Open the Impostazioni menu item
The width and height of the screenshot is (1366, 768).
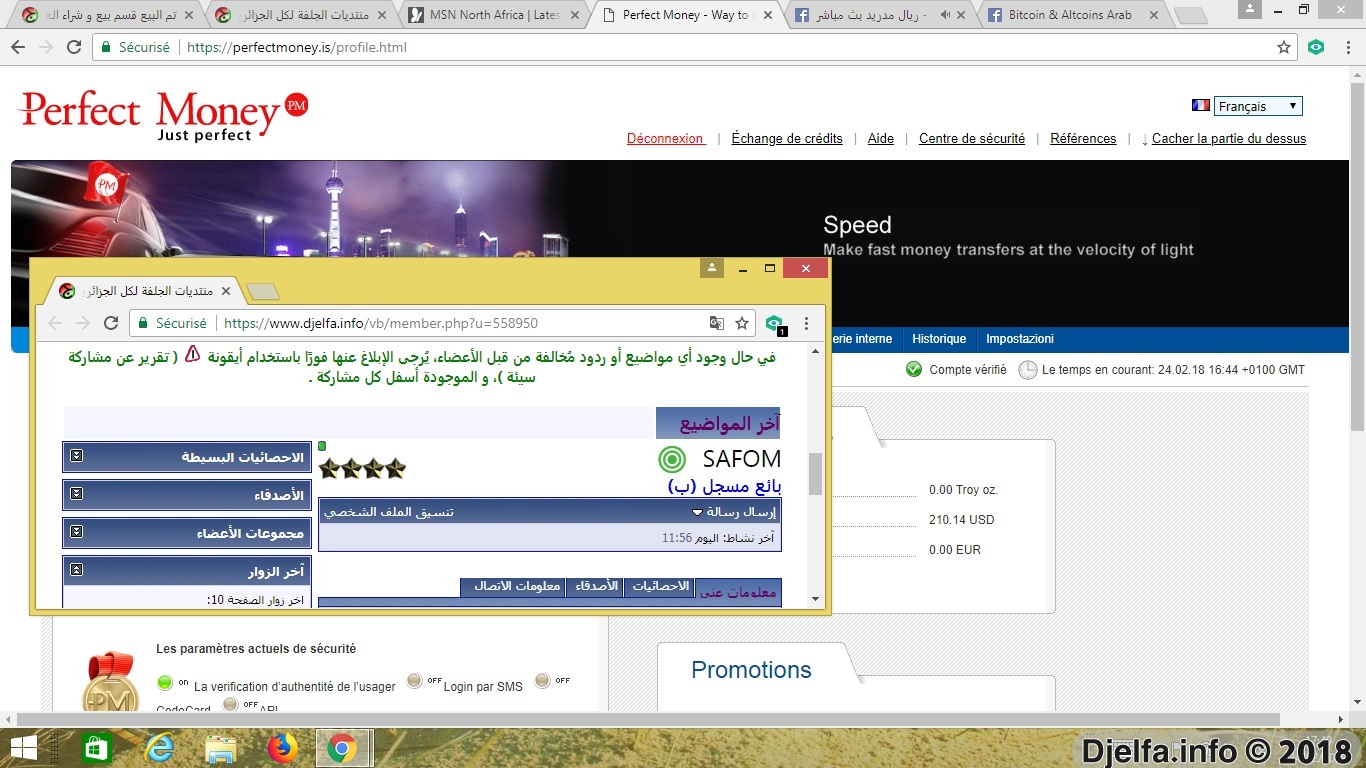[x=1019, y=339]
